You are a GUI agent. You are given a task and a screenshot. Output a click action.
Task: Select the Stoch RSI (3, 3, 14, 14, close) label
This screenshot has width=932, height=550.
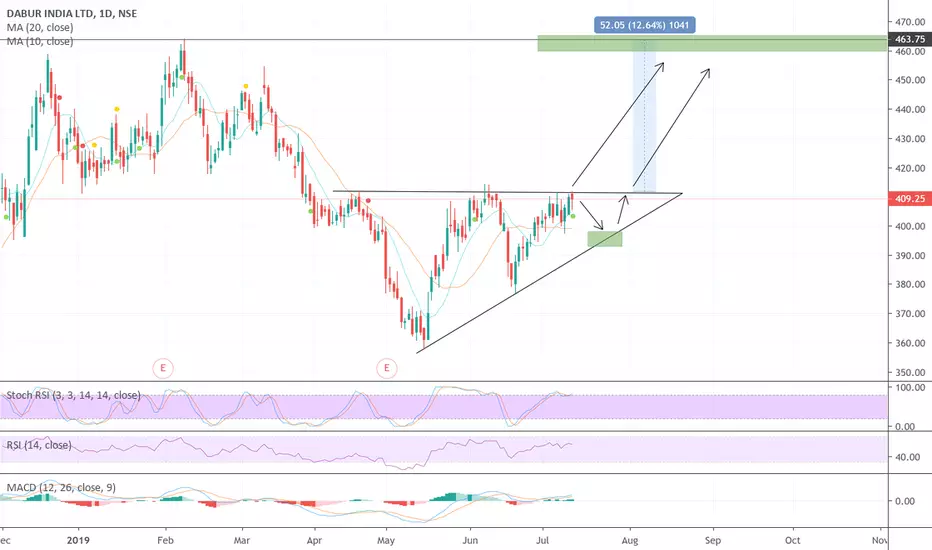(73, 395)
